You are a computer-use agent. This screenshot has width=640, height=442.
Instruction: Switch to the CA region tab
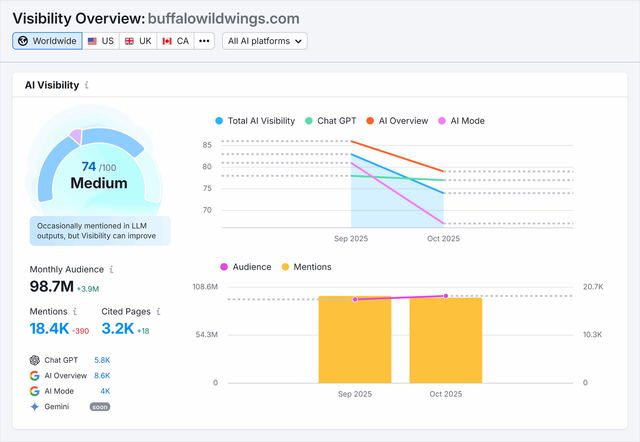(x=176, y=41)
